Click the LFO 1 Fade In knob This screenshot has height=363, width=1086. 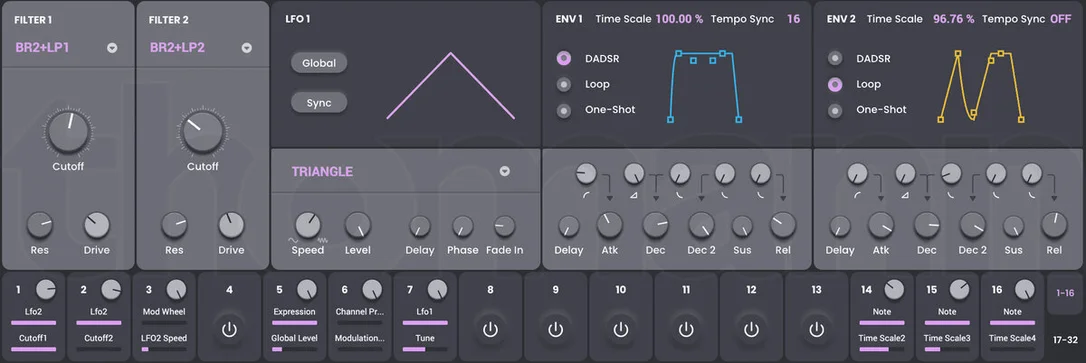click(x=505, y=227)
